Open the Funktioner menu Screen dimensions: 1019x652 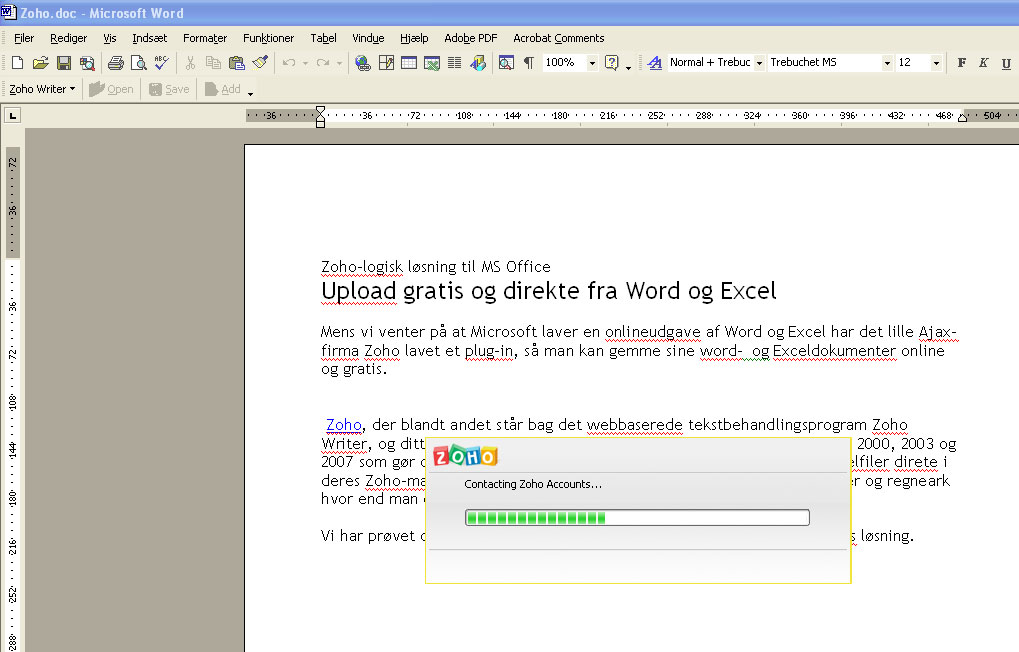point(268,38)
